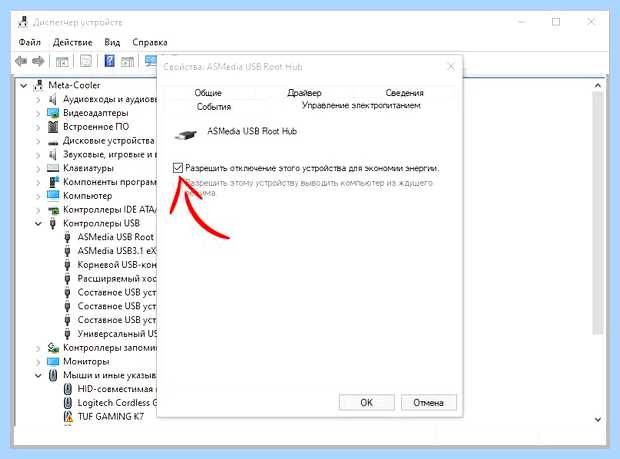620x459 pixels.
Task: Expand the Звуковые, игровые node
Action: pos(38,155)
